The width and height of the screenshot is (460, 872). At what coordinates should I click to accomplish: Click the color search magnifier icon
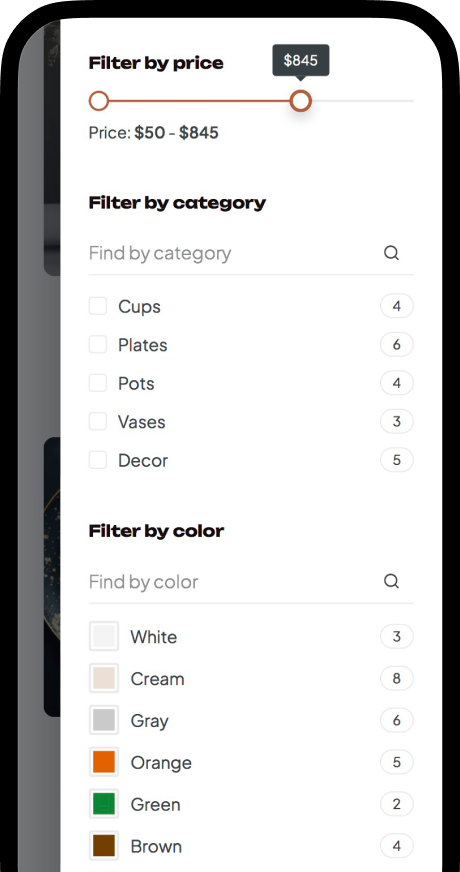coord(391,581)
